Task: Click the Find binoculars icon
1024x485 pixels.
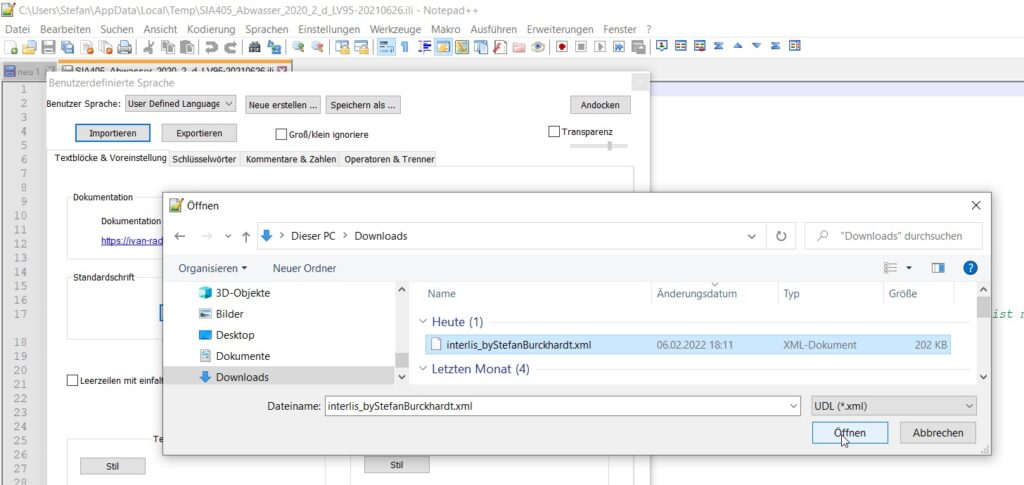Action: pos(255,46)
